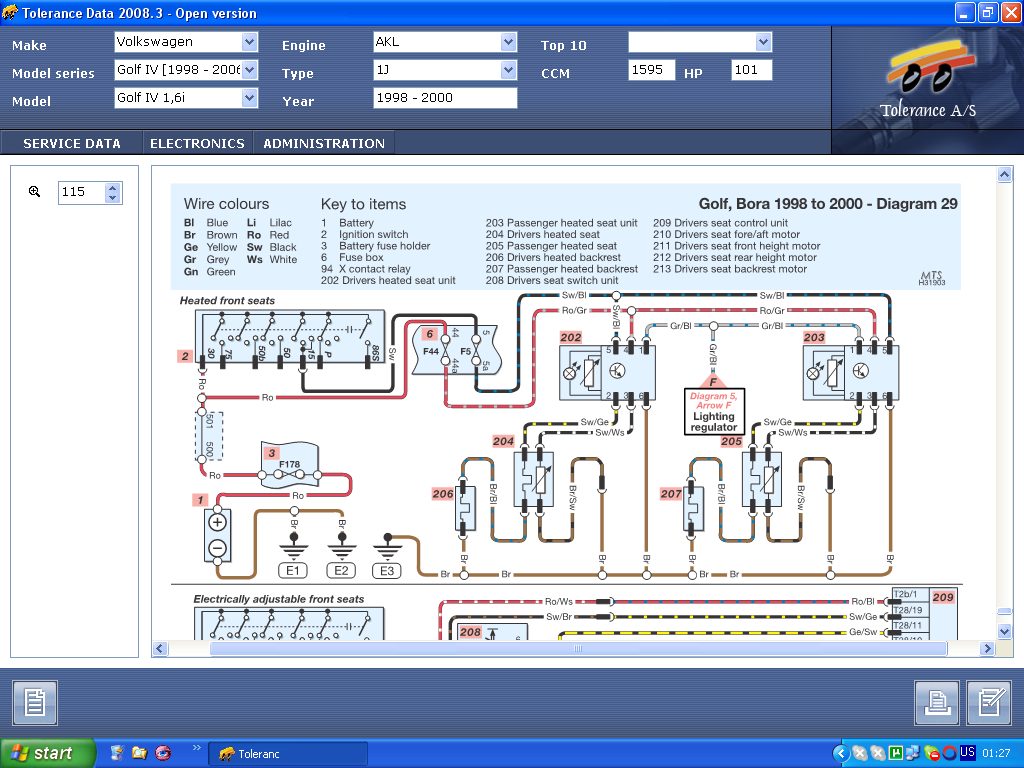Viewport: 1024px width, 768px height.
Task: Click the Windows start button
Action: click(47, 753)
